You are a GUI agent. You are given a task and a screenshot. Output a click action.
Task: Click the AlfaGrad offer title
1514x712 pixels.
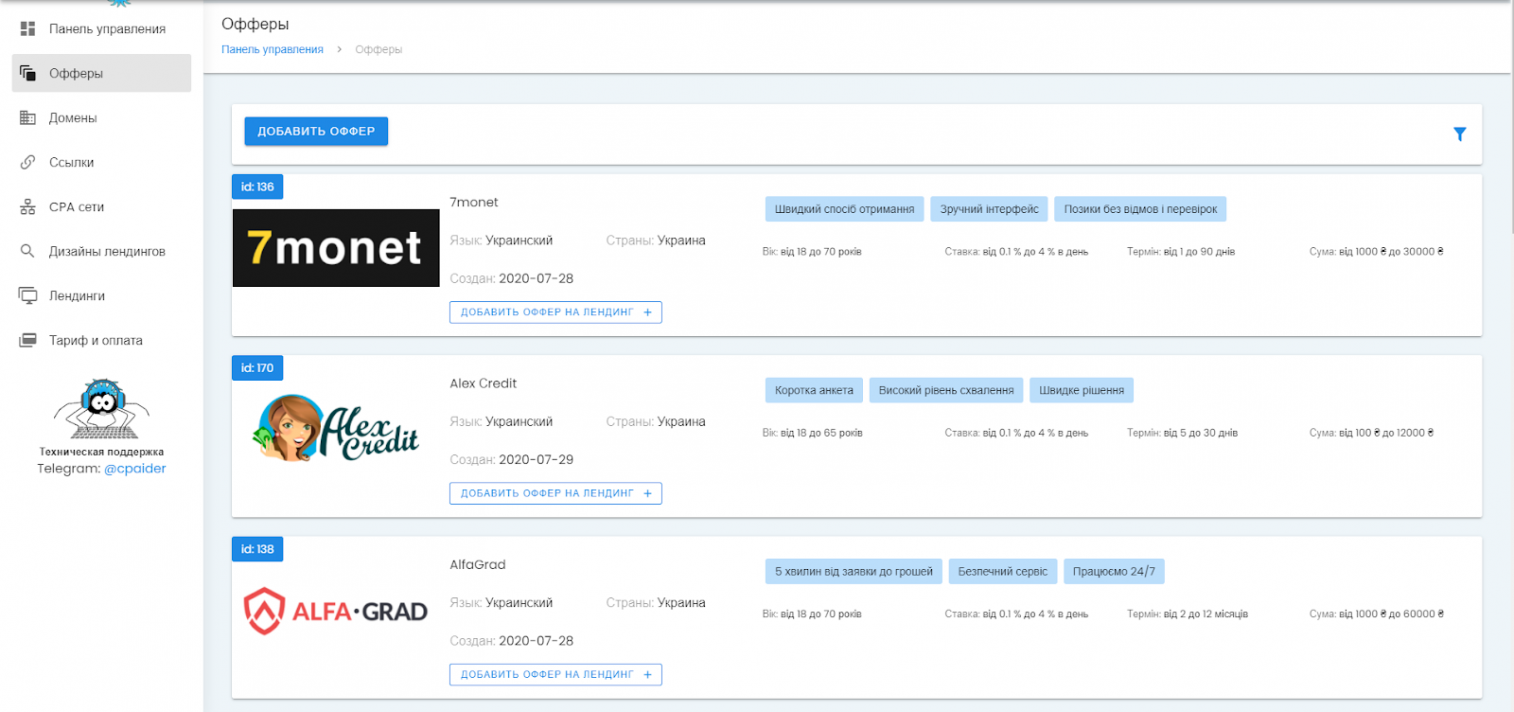pyautogui.click(x=478, y=564)
